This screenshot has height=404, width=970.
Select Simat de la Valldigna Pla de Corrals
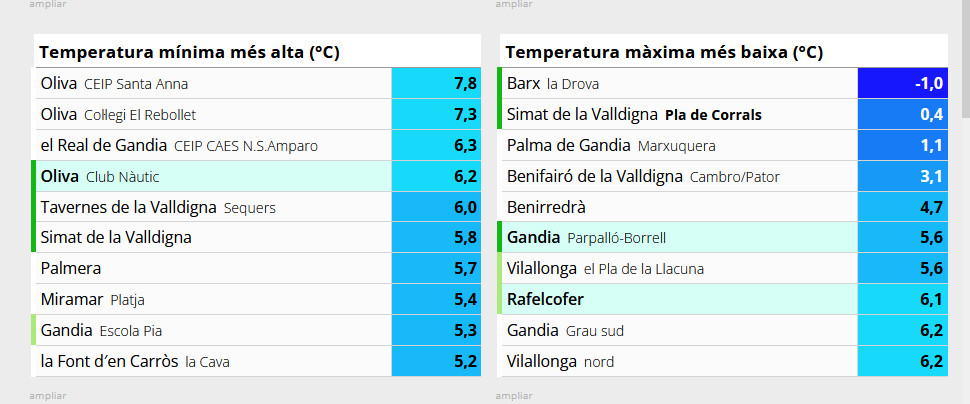[723, 114]
